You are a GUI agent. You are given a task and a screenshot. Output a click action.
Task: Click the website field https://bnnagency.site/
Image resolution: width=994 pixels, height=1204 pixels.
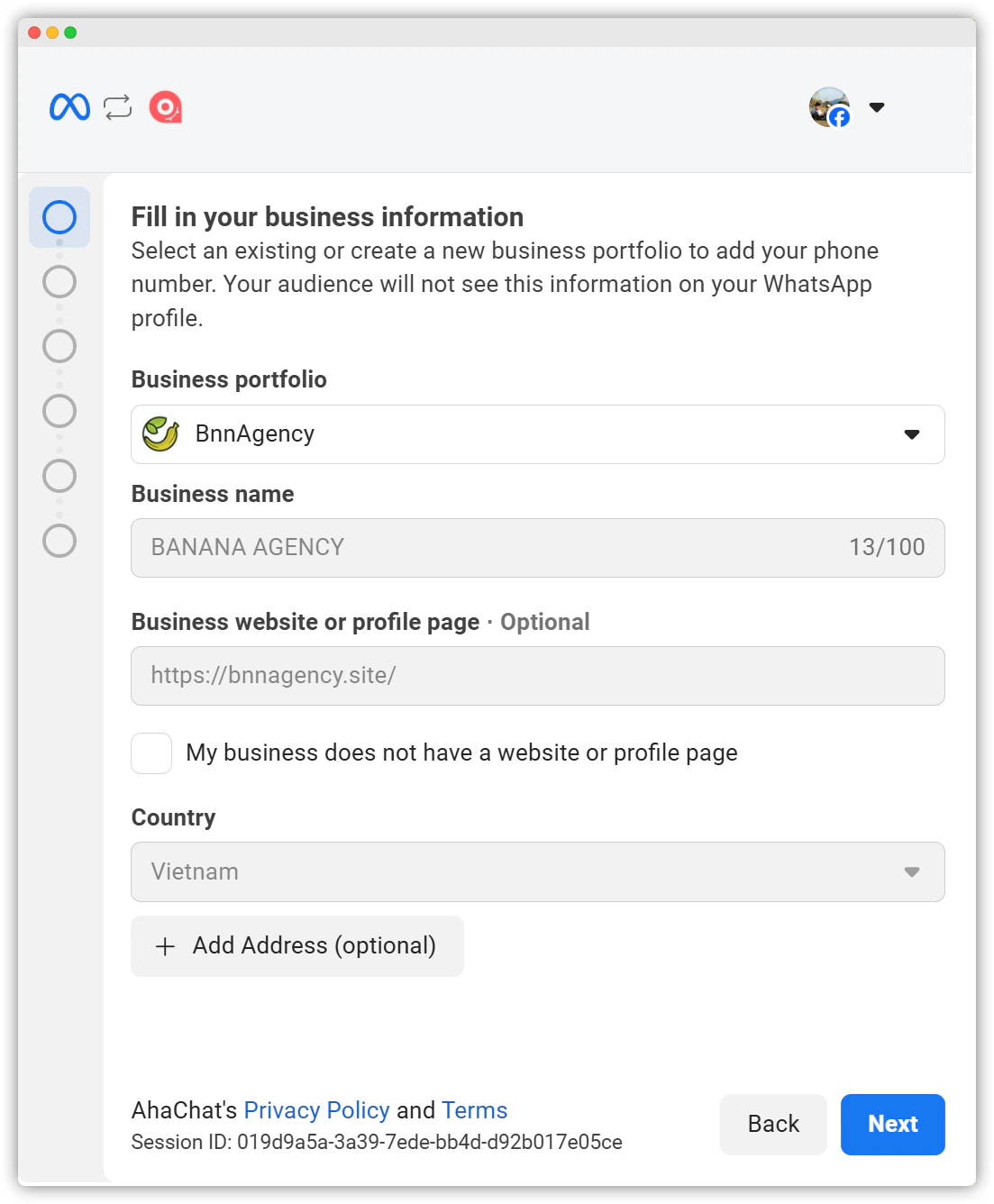(538, 676)
